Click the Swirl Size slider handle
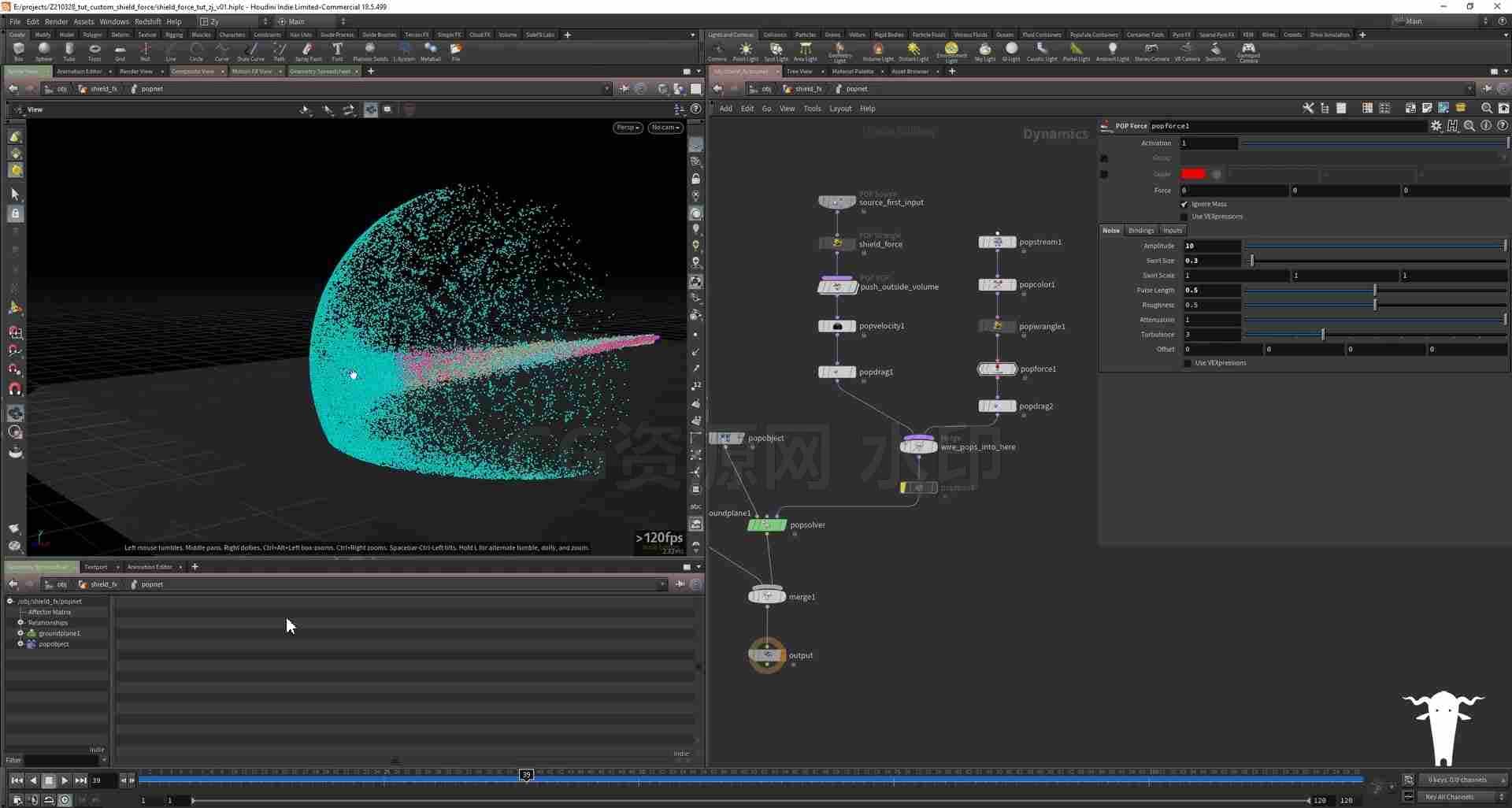 [x=1251, y=261]
